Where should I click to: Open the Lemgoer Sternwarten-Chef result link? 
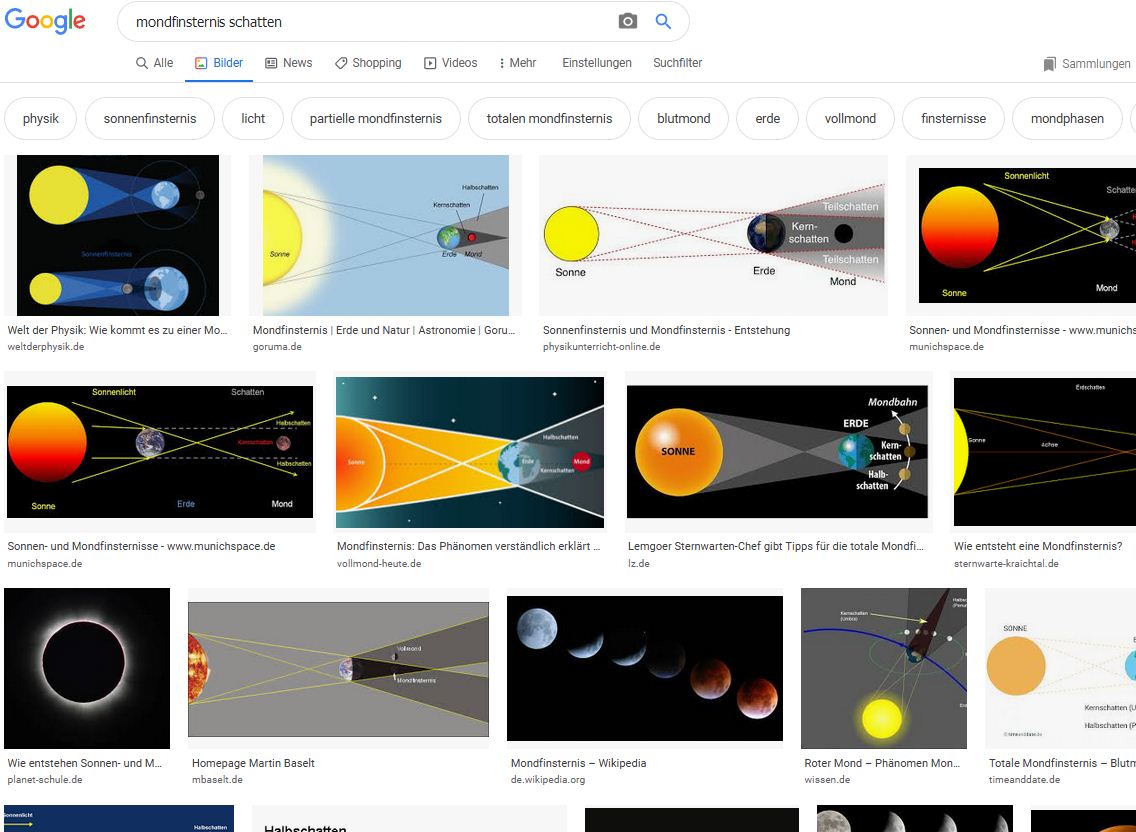coord(775,547)
